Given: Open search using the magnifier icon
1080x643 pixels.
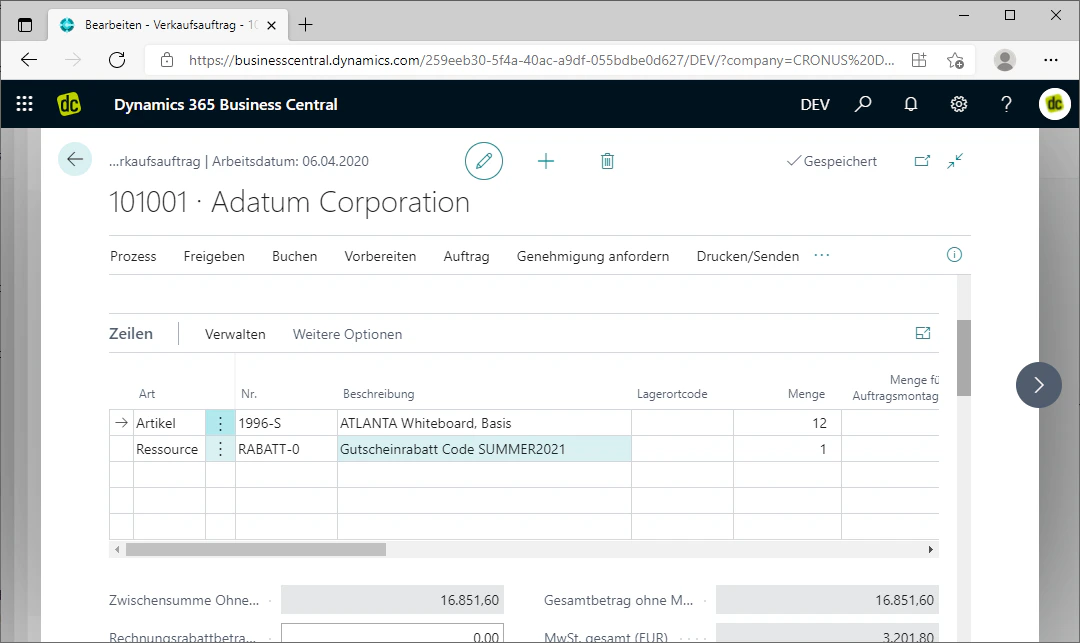Looking at the screenshot, I should 862,104.
